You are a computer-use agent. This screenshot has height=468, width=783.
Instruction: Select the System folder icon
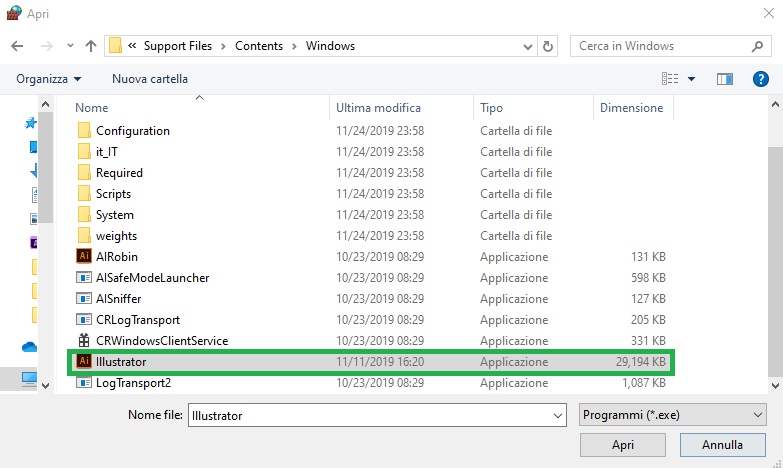84,214
